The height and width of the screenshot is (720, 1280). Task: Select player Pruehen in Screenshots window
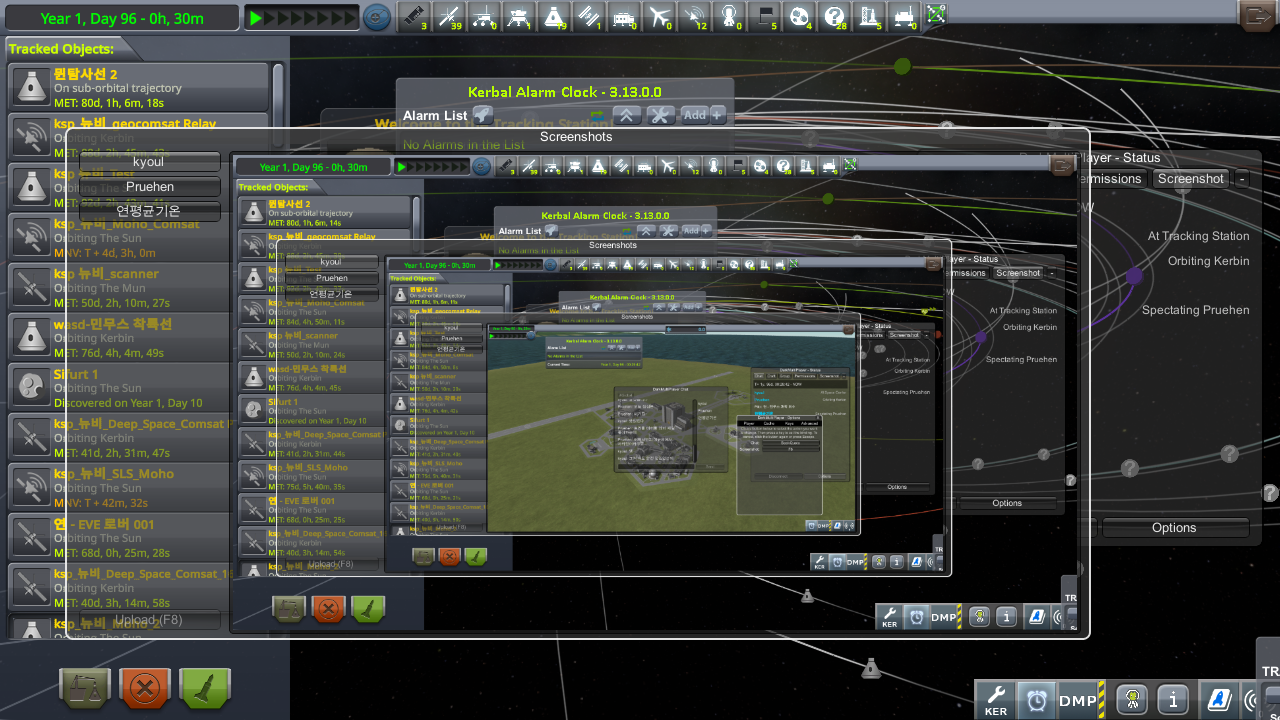150,187
